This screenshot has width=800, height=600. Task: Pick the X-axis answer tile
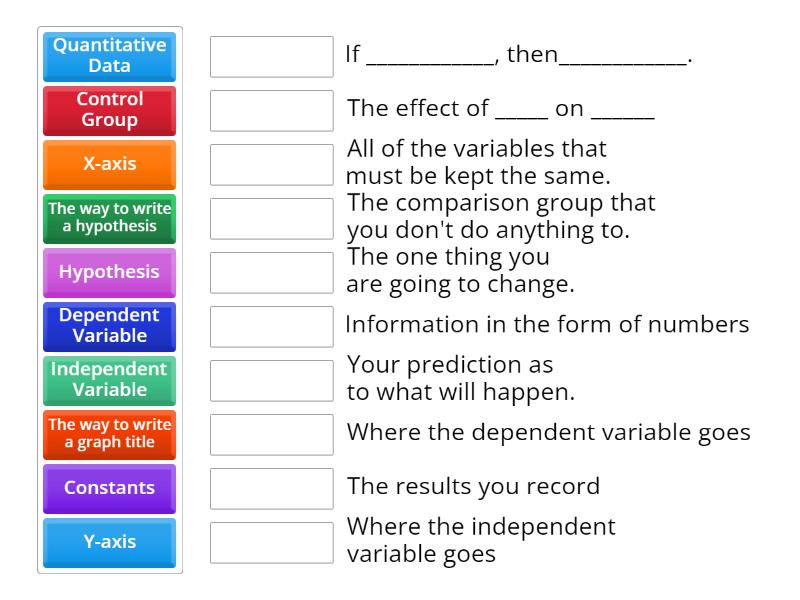point(108,164)
